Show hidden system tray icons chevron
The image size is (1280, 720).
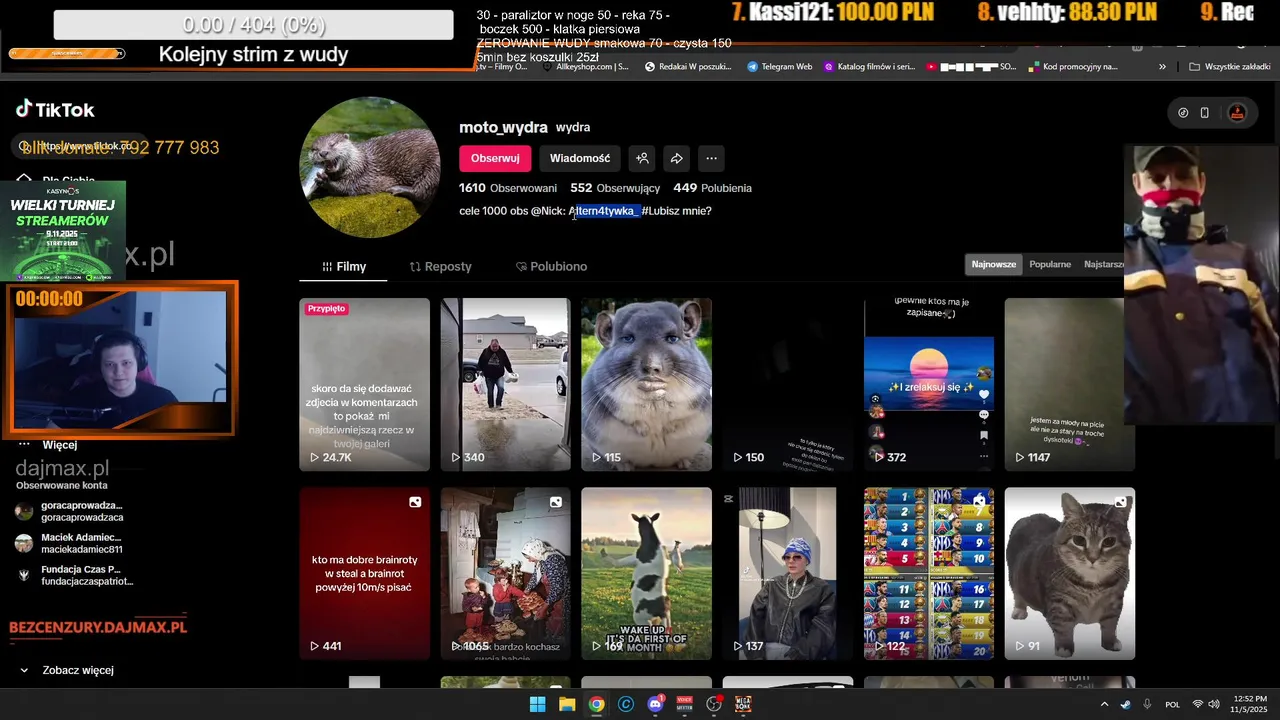point(1104,704)
